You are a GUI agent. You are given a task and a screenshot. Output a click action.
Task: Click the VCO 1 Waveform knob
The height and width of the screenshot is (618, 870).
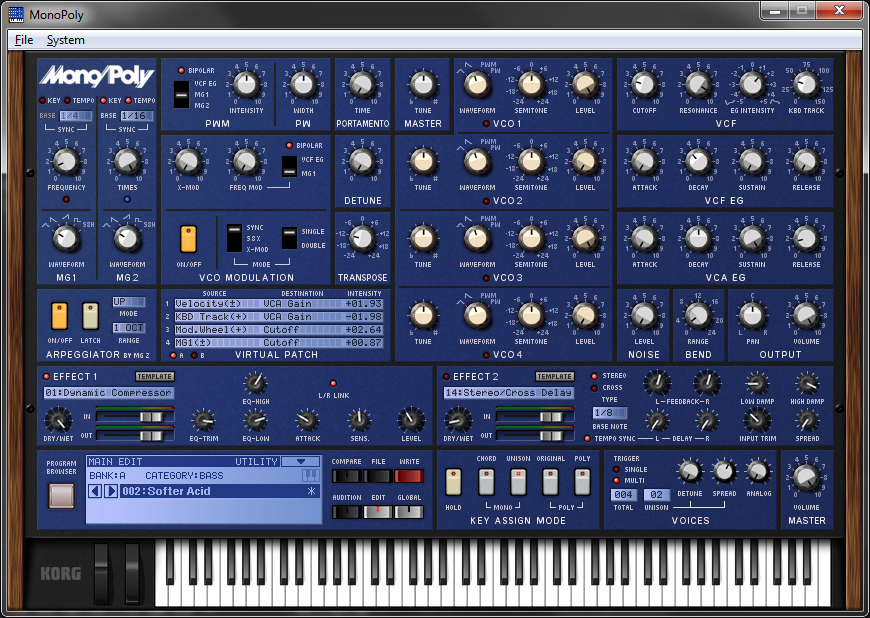pyautogui.click(x=477, y=85)
